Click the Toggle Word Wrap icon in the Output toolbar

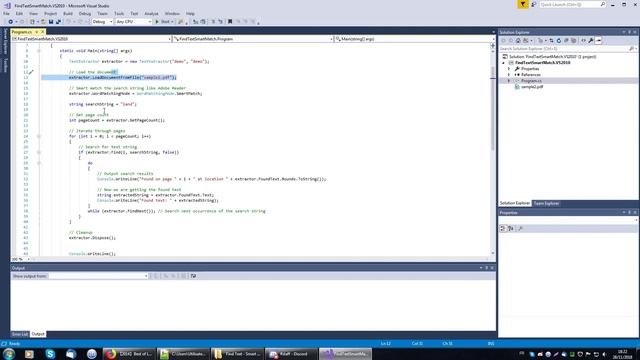[x=193, y=276]
